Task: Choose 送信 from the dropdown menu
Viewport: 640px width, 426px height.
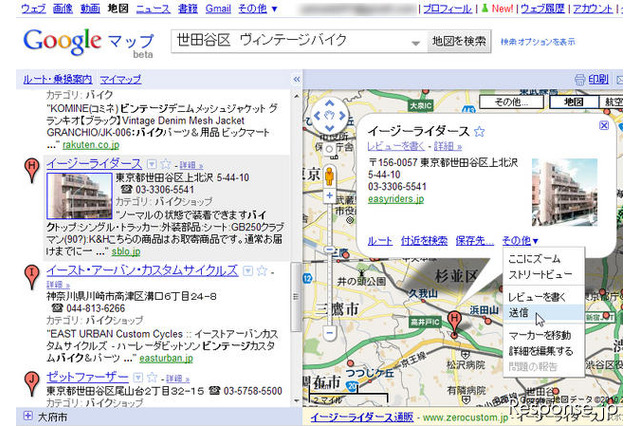Action: pos(544,313)
